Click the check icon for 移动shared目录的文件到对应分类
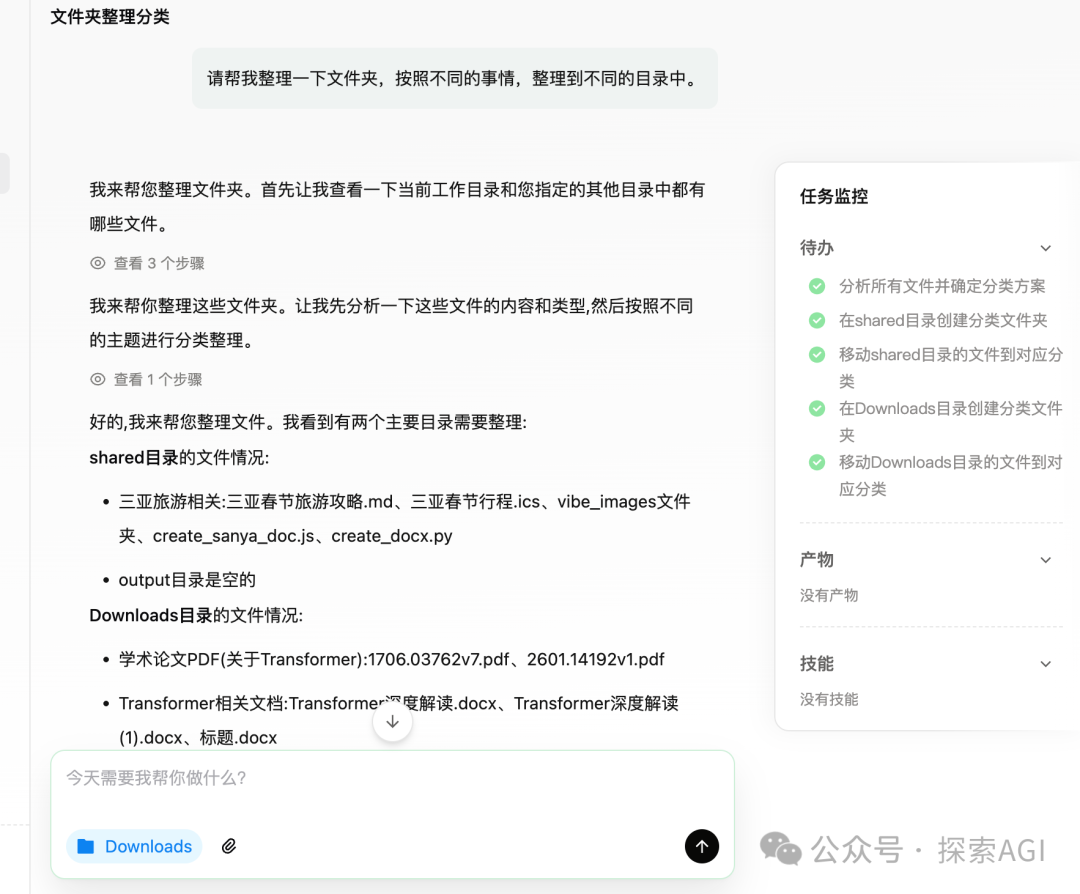This screenshot has width=1080, height=894. (817, 355)
